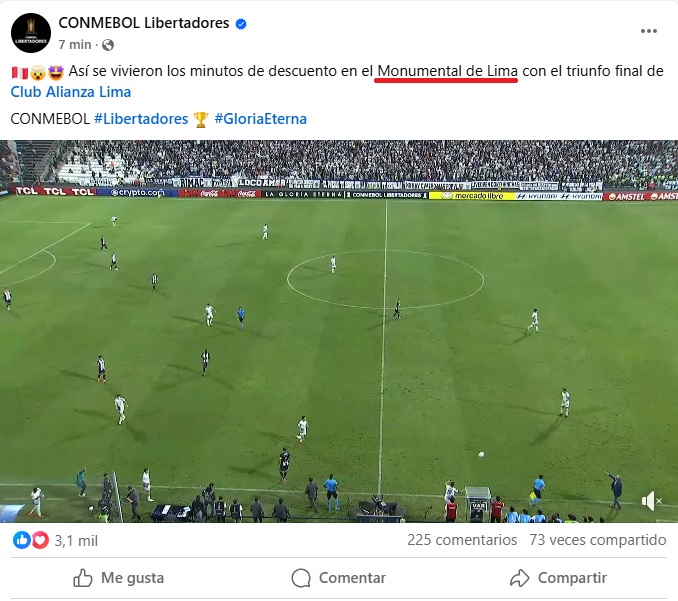Open the Club Alianza Lima link
The height and width of the screenshot is (601, 678).
point(70,92)
